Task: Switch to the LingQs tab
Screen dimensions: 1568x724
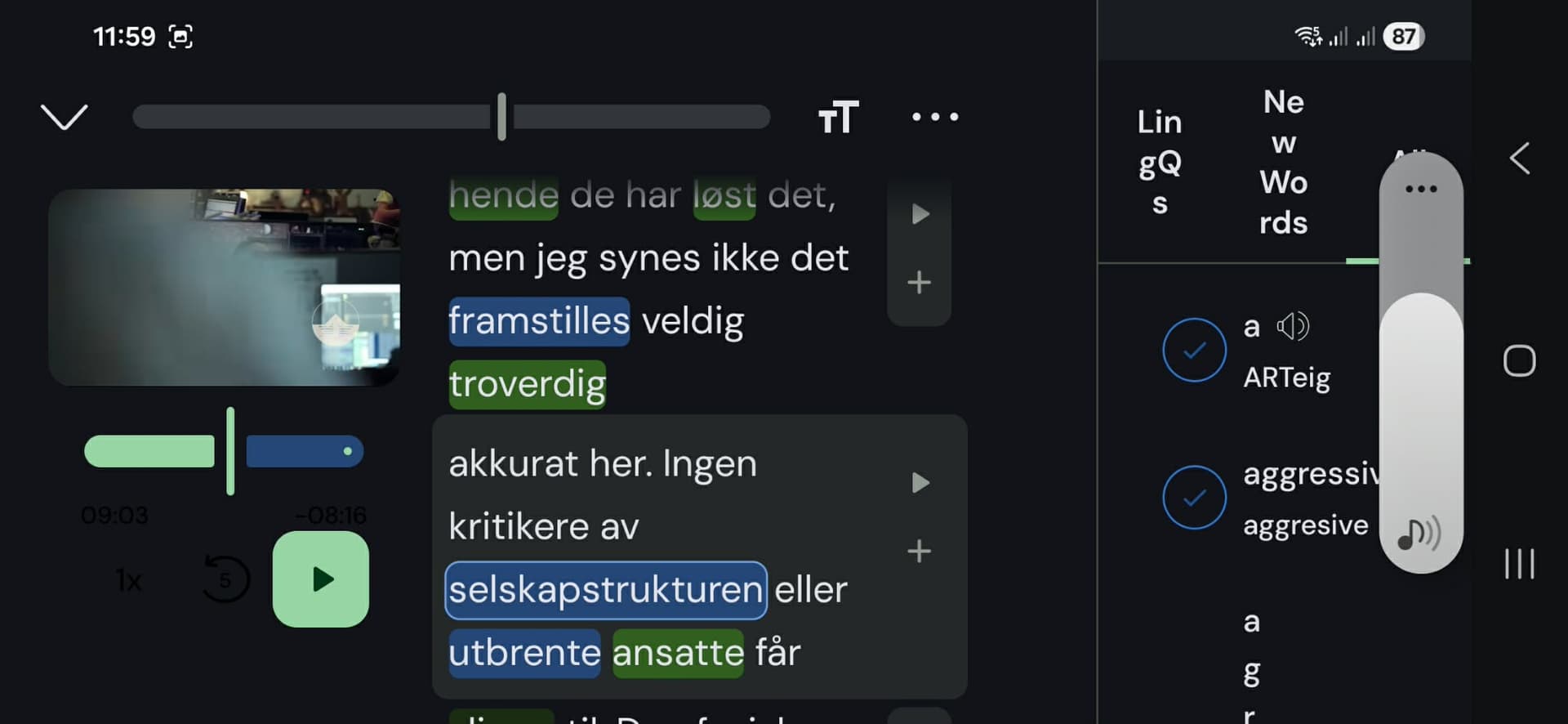Action: (1160, 162)
